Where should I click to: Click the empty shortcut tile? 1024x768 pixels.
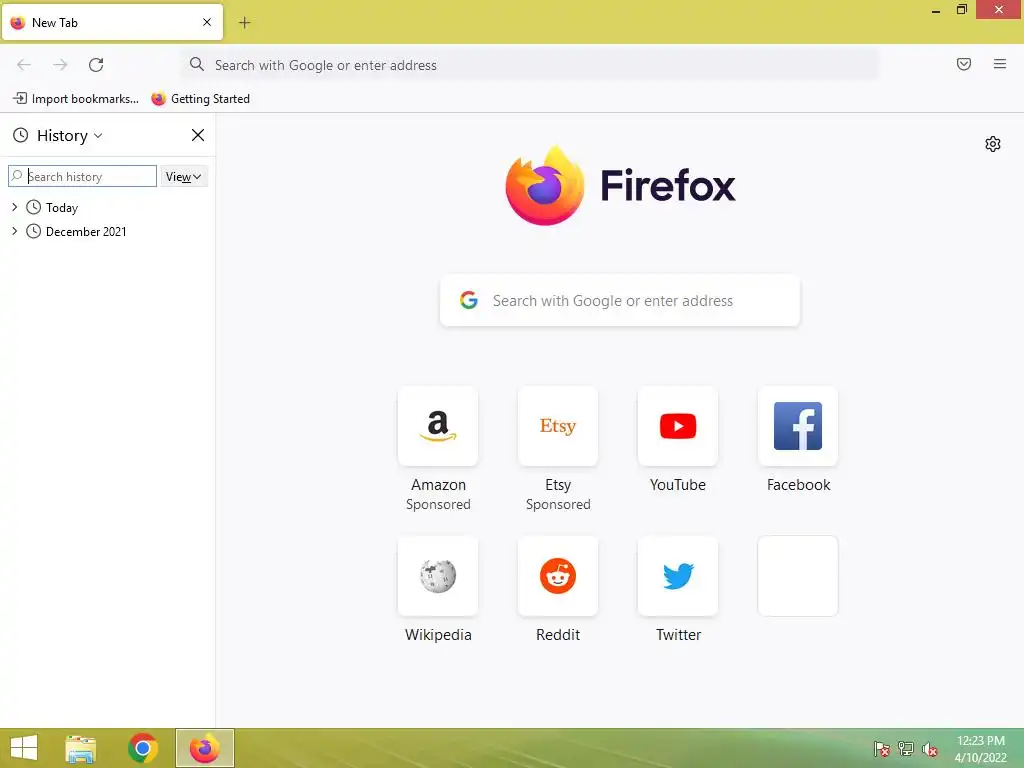pos(798,576)
